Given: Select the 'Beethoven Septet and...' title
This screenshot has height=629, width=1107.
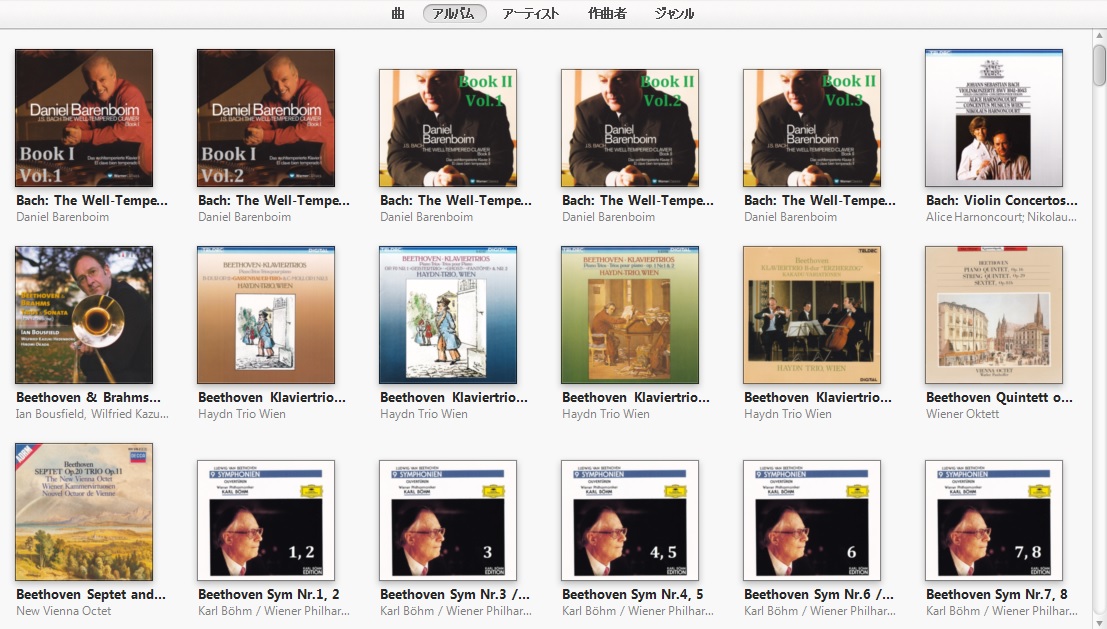Looking at the screenshot, I should (x=90, y=594).
